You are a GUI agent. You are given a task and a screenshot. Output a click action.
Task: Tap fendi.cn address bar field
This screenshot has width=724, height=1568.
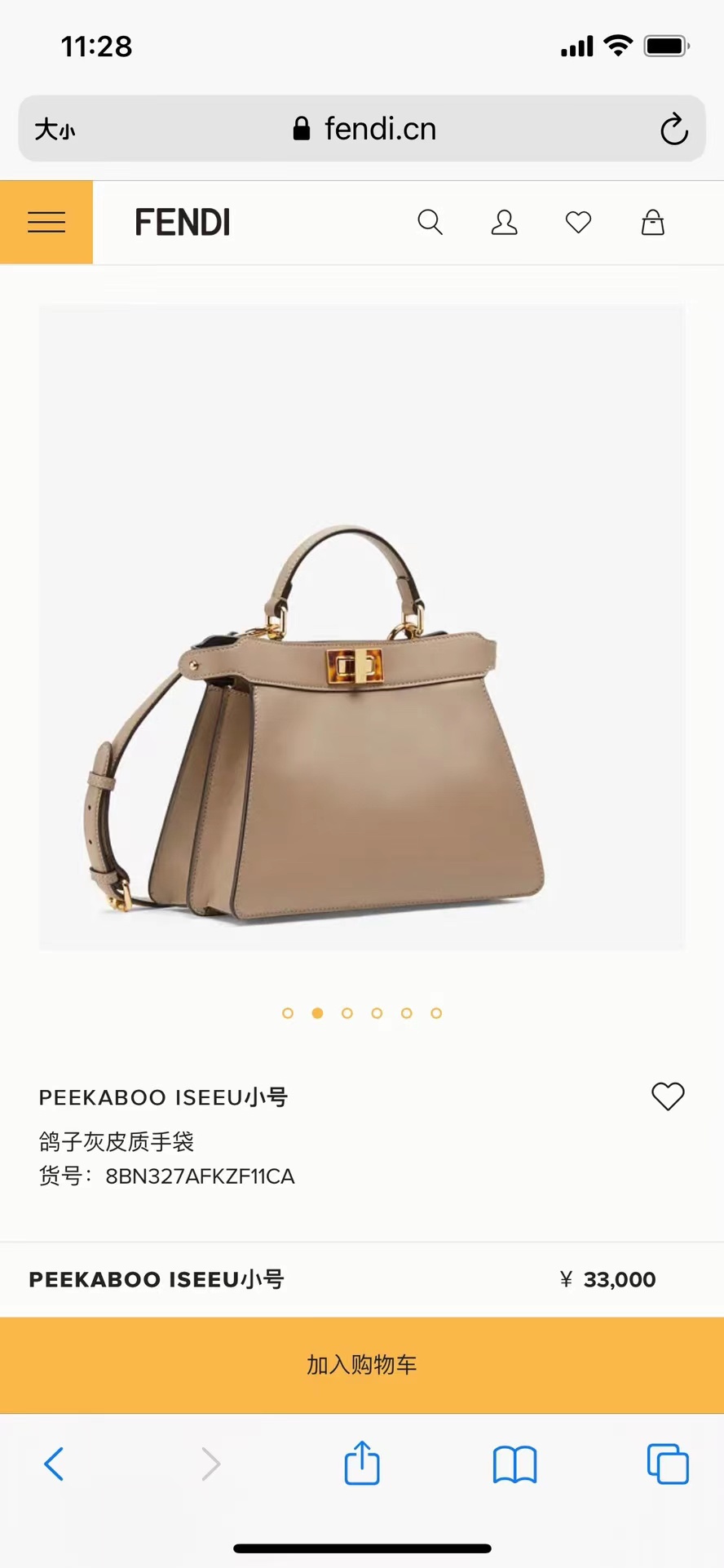click(362, 129)
